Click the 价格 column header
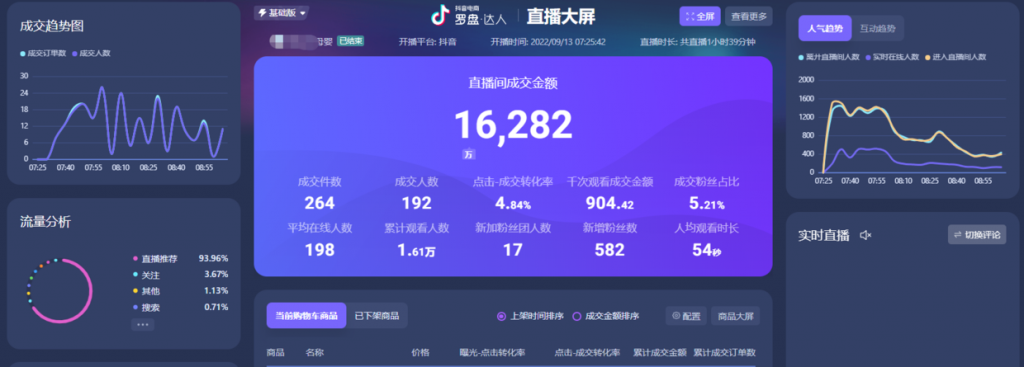The width and height of the screenshot is (1024, 367). (420, 353)
